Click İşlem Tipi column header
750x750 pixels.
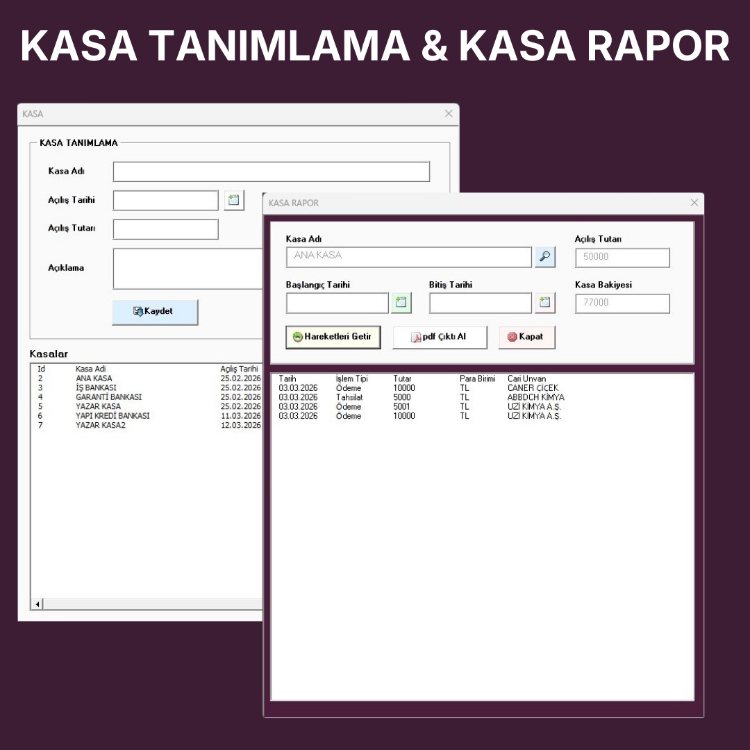pyautogui.click(x=352, y=378)
